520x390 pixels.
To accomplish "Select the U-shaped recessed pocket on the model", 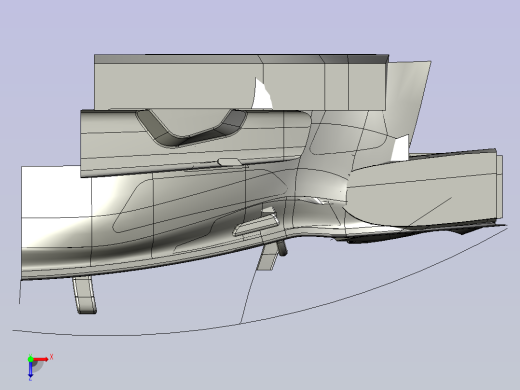I will tap(191, 127).
